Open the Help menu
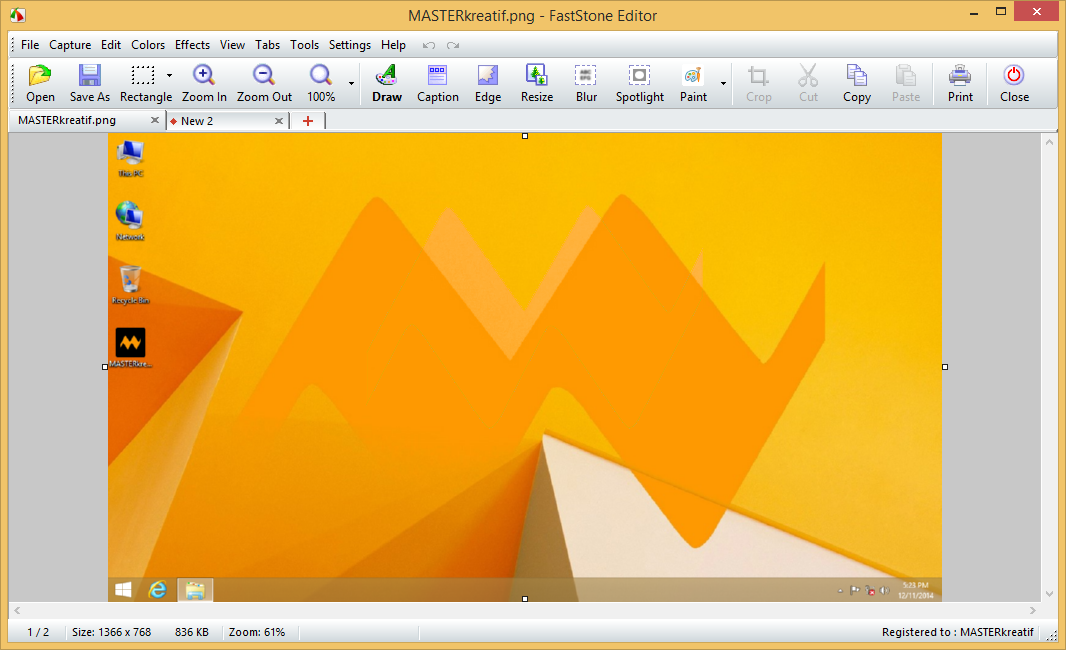 pyautogui.click(x=393, y=45)
